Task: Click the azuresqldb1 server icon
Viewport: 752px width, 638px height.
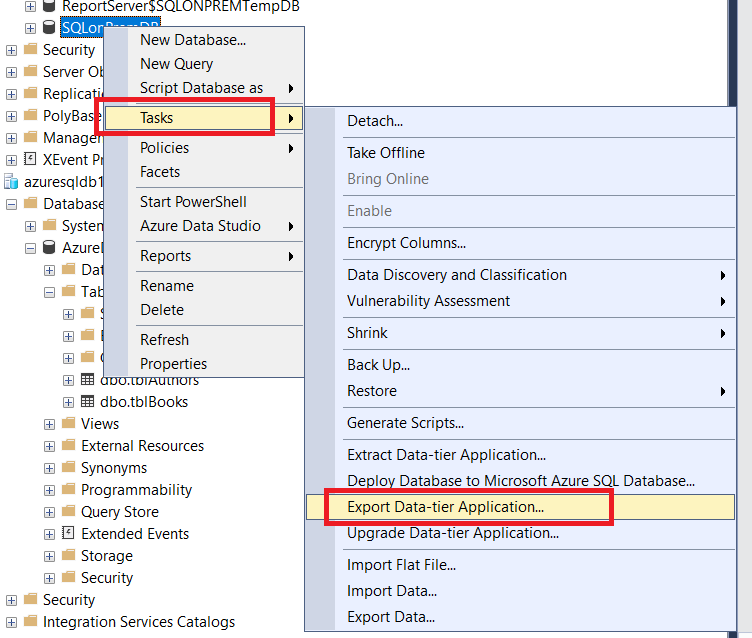Action: click(x=12, y=182)
